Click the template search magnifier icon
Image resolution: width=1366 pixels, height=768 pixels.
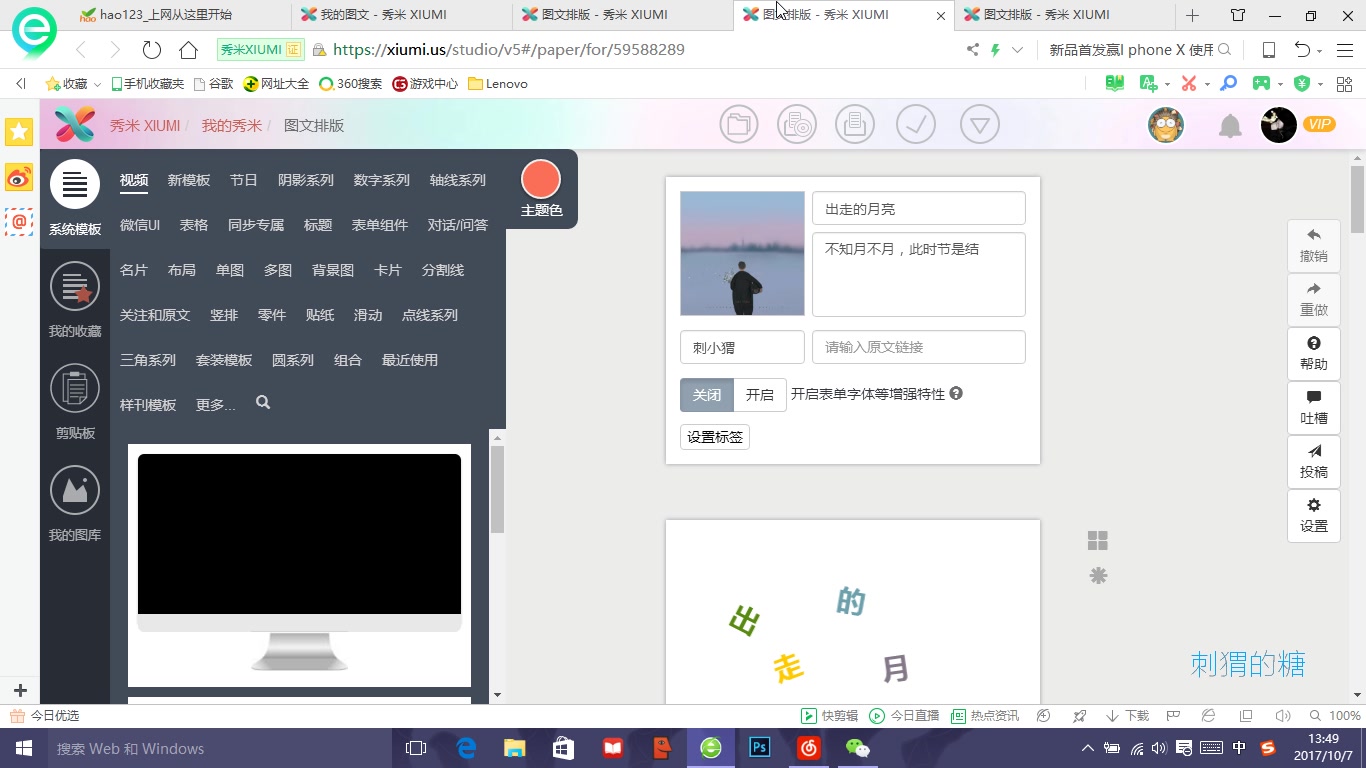click(262, 403)
